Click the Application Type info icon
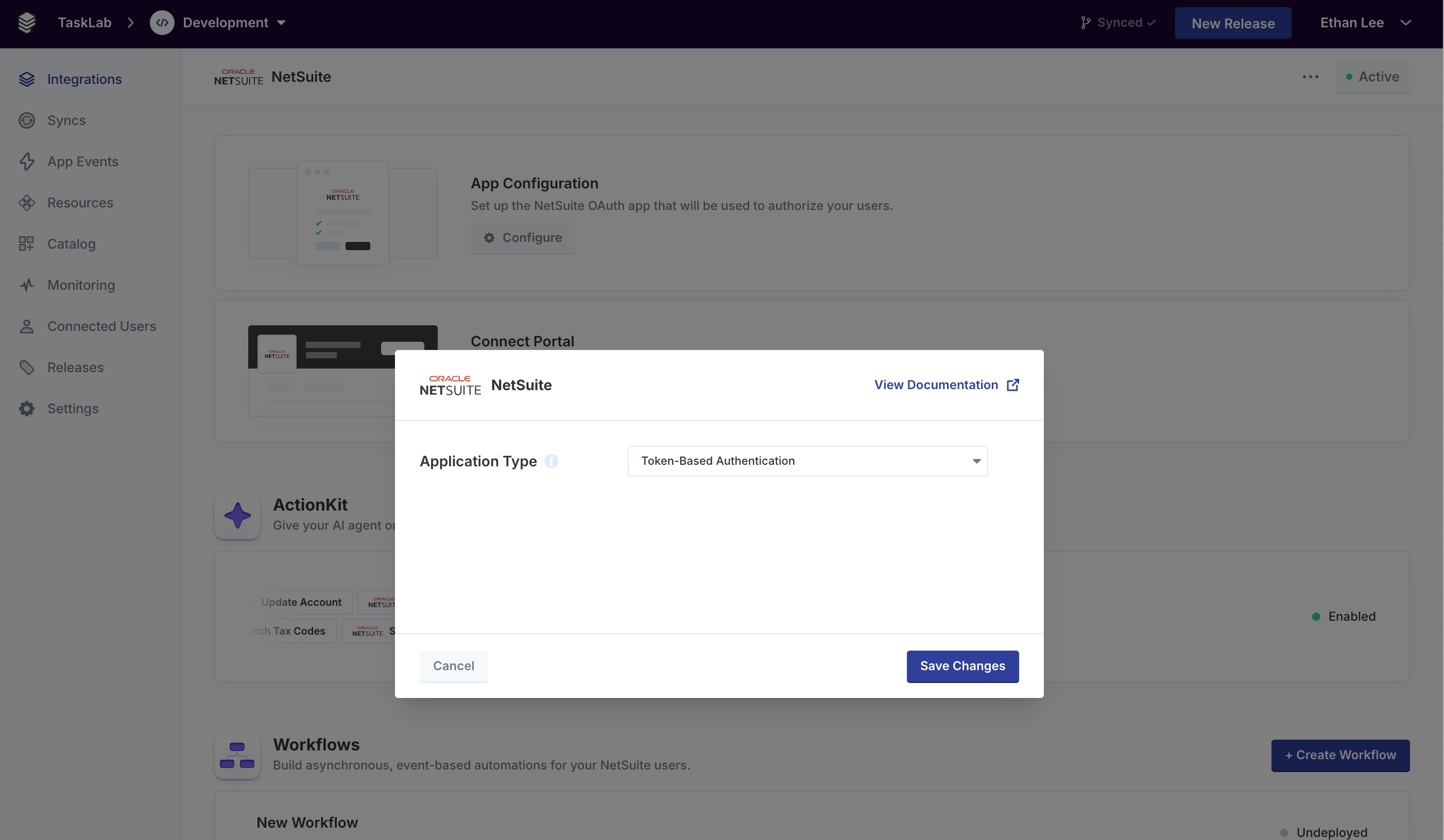The width and height of the screenshot is (1444, 840). 551,462
